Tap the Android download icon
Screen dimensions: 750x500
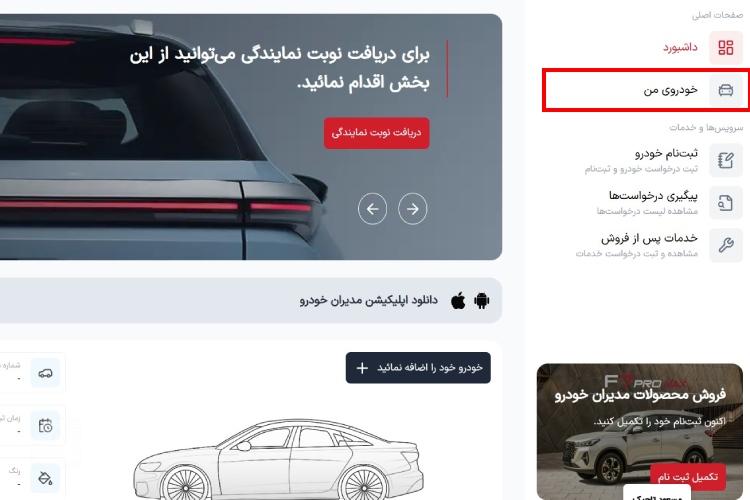(x=481, y=300)
